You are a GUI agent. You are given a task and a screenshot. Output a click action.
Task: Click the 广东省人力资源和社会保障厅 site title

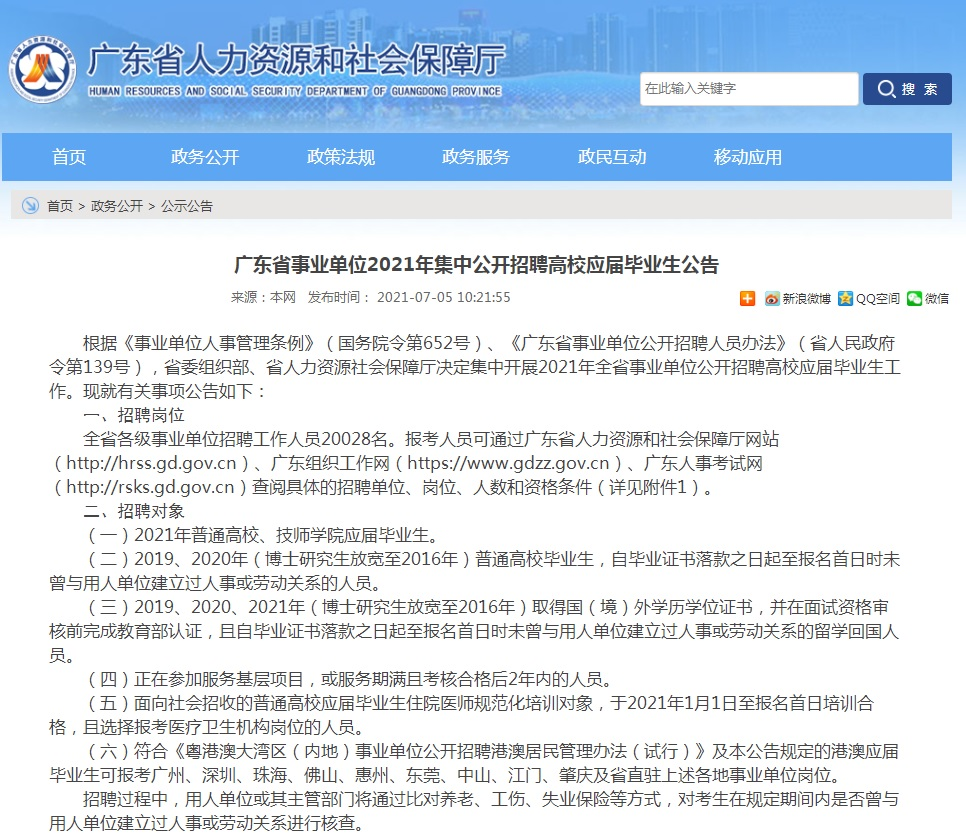(x=296, y=62)
